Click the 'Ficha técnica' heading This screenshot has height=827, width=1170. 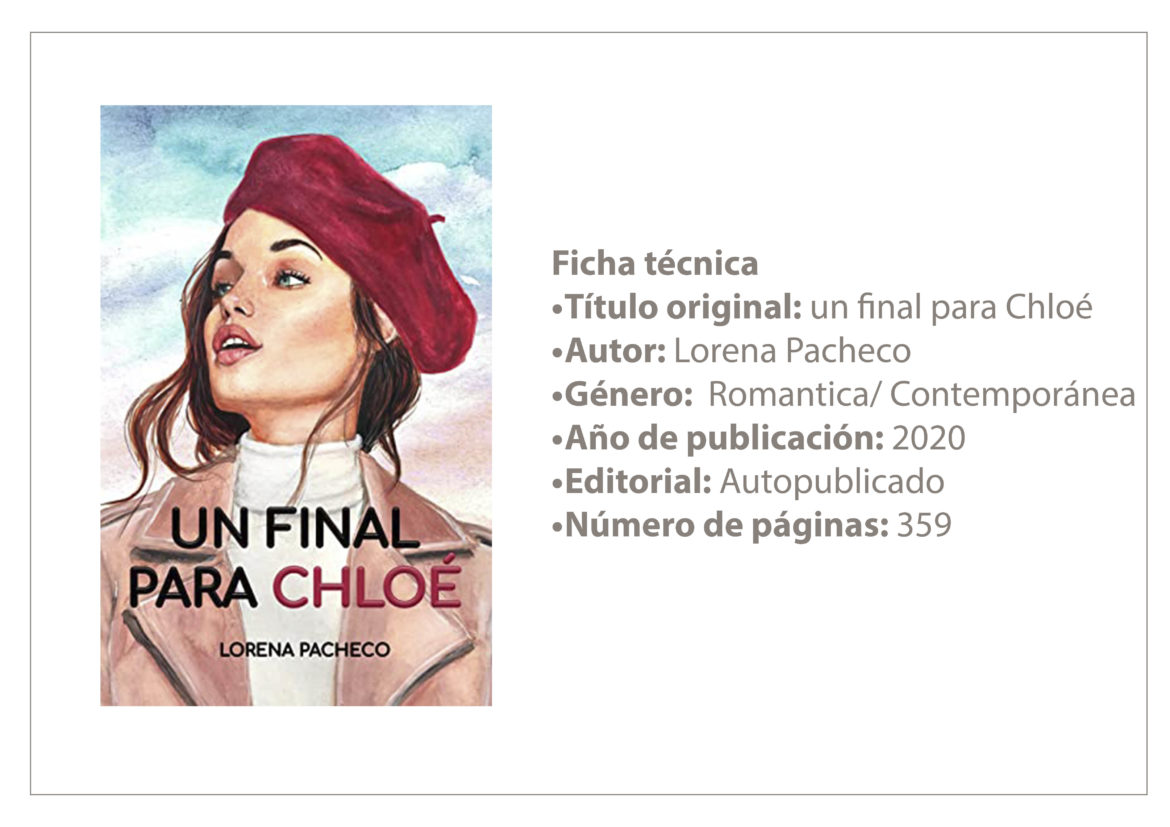[x=654, y=263]
